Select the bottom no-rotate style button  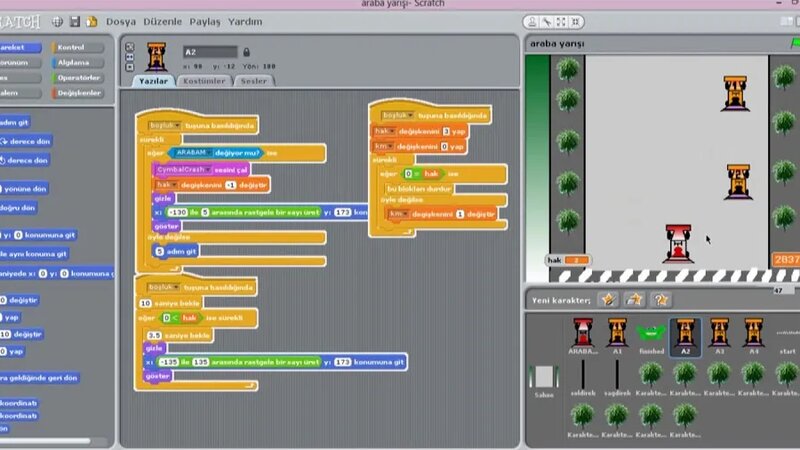(x=130, y=67)
